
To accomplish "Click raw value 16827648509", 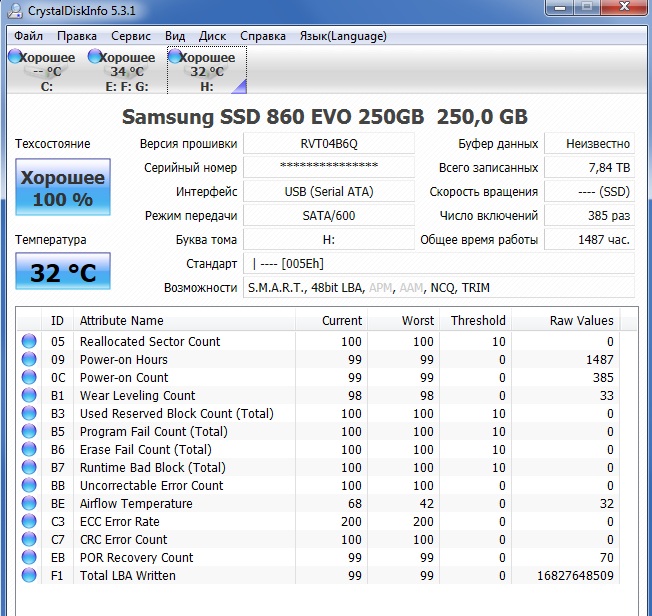I will tap(575, 576).
